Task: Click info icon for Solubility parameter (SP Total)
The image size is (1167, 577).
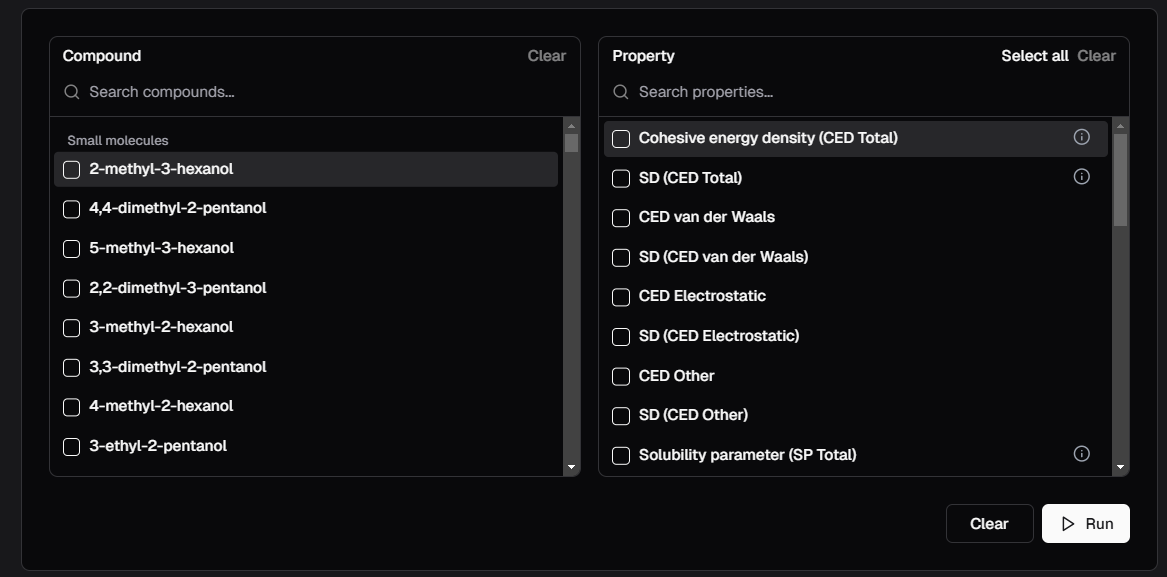Action: 1081,454
